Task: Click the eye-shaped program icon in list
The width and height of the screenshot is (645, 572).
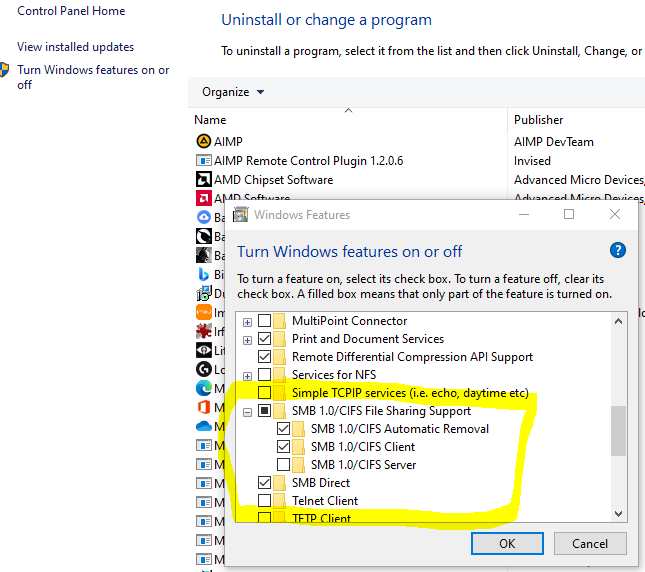Action: pos(204,350)
